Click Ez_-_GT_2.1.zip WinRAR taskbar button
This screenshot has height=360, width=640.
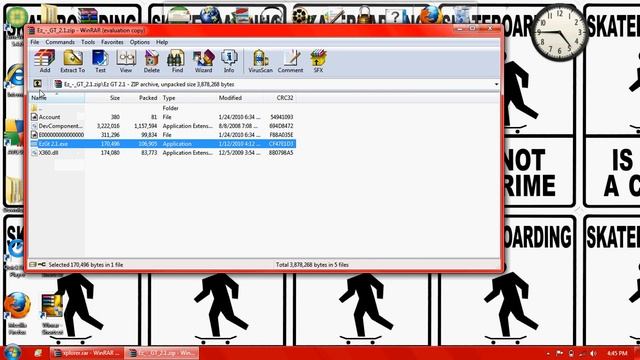click(162, 353)
